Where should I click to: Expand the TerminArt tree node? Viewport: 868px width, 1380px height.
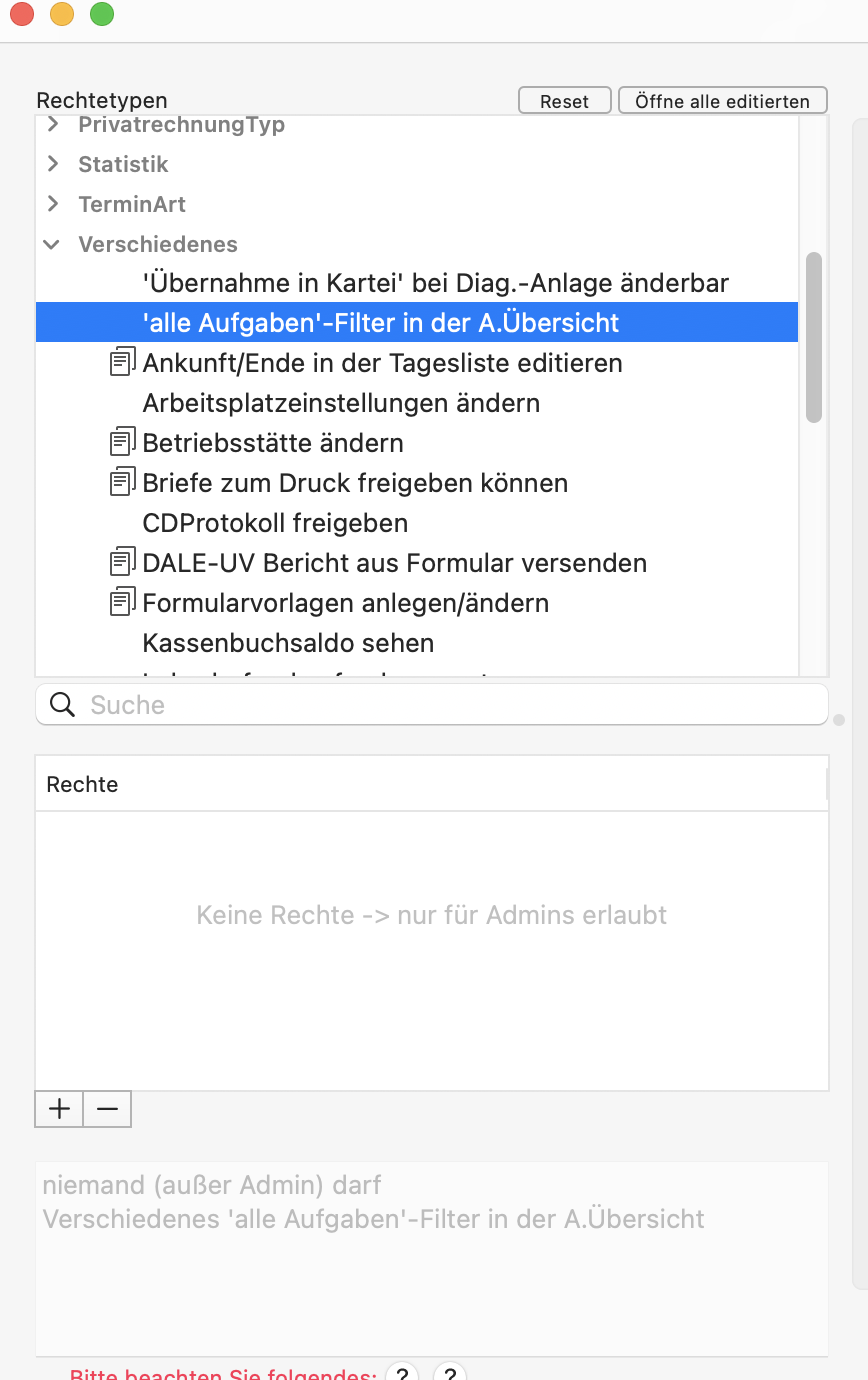tap(53, 204)
